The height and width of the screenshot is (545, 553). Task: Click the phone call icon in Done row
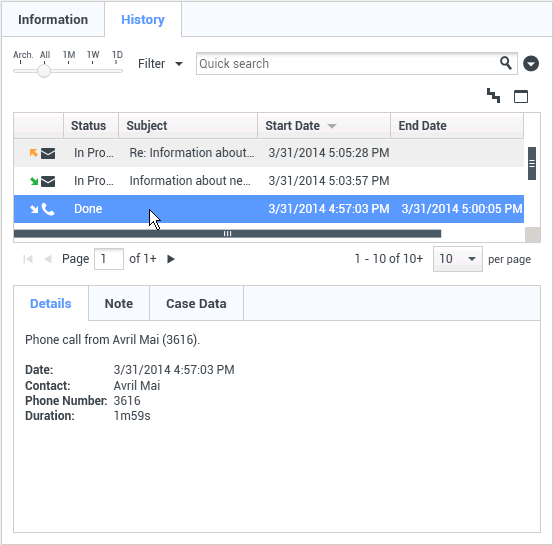(x=48, y=209)
